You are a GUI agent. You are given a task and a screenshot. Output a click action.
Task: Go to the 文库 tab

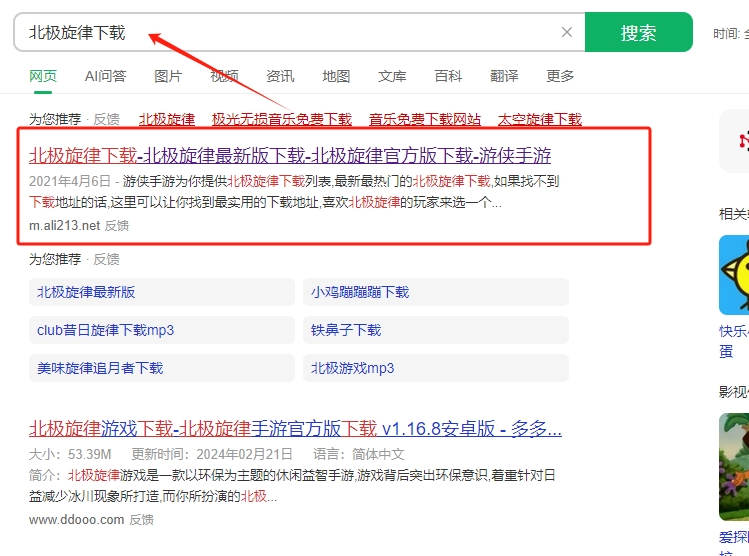pos(392,76)
